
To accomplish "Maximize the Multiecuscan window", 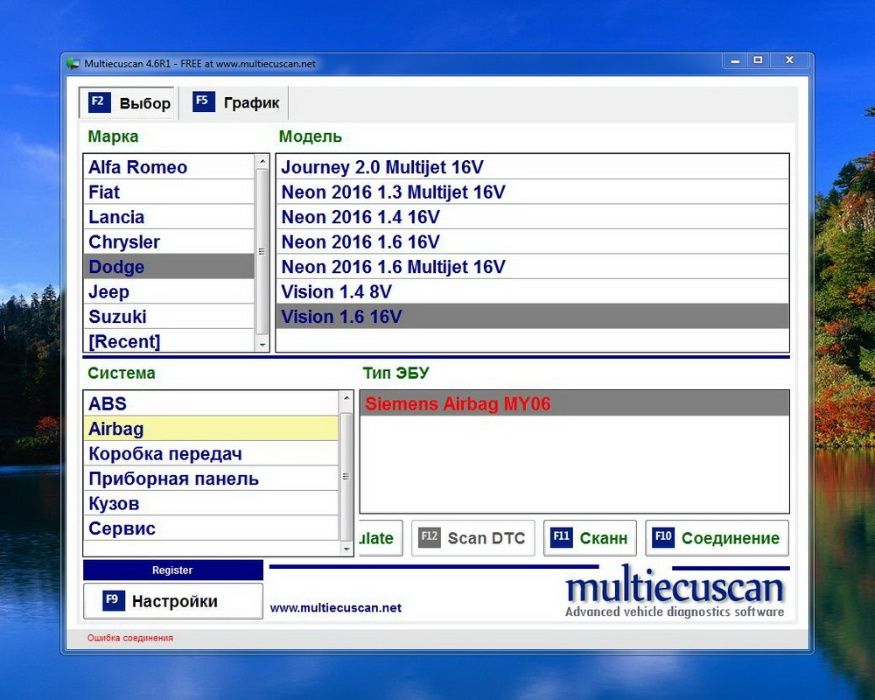I will coord(758,60).
